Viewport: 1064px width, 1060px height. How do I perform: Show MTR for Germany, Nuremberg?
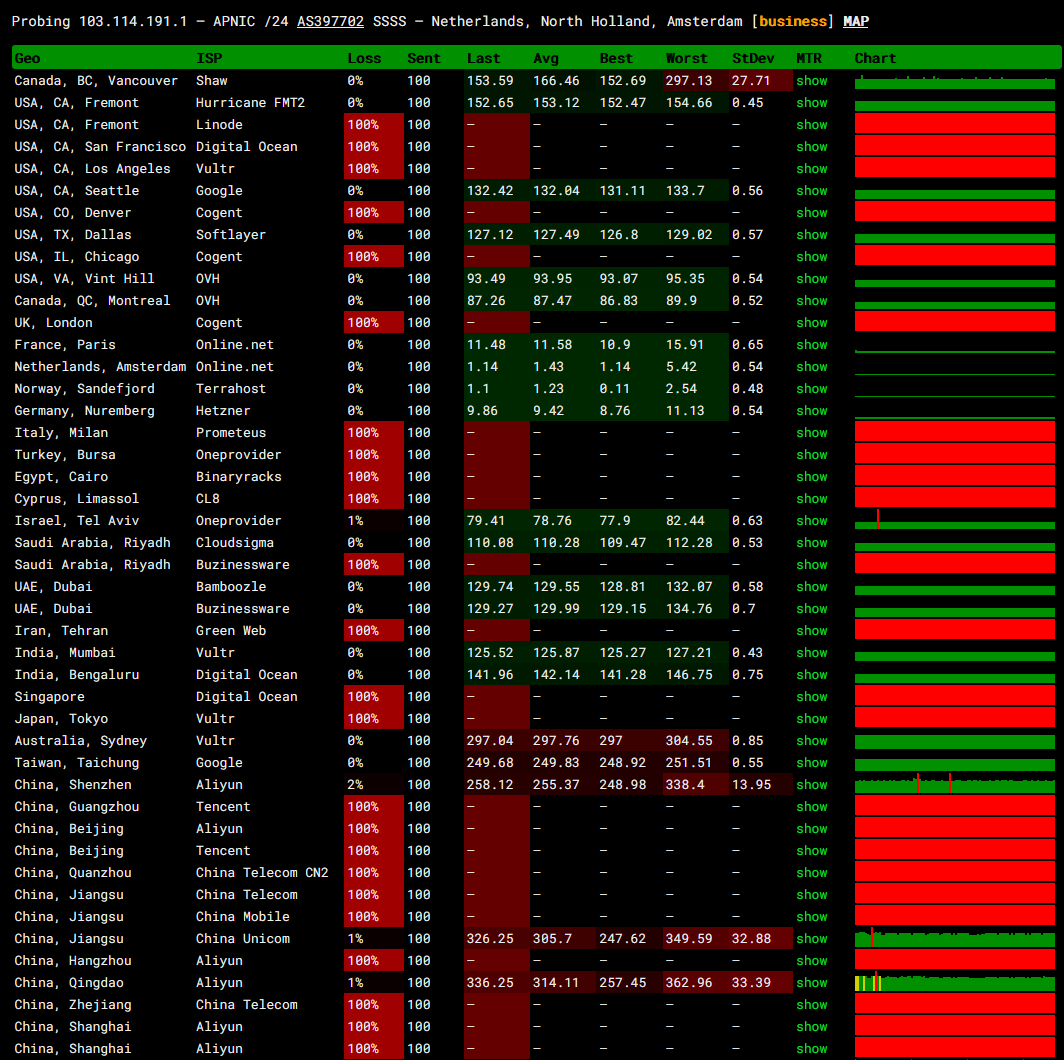(812, 411)
